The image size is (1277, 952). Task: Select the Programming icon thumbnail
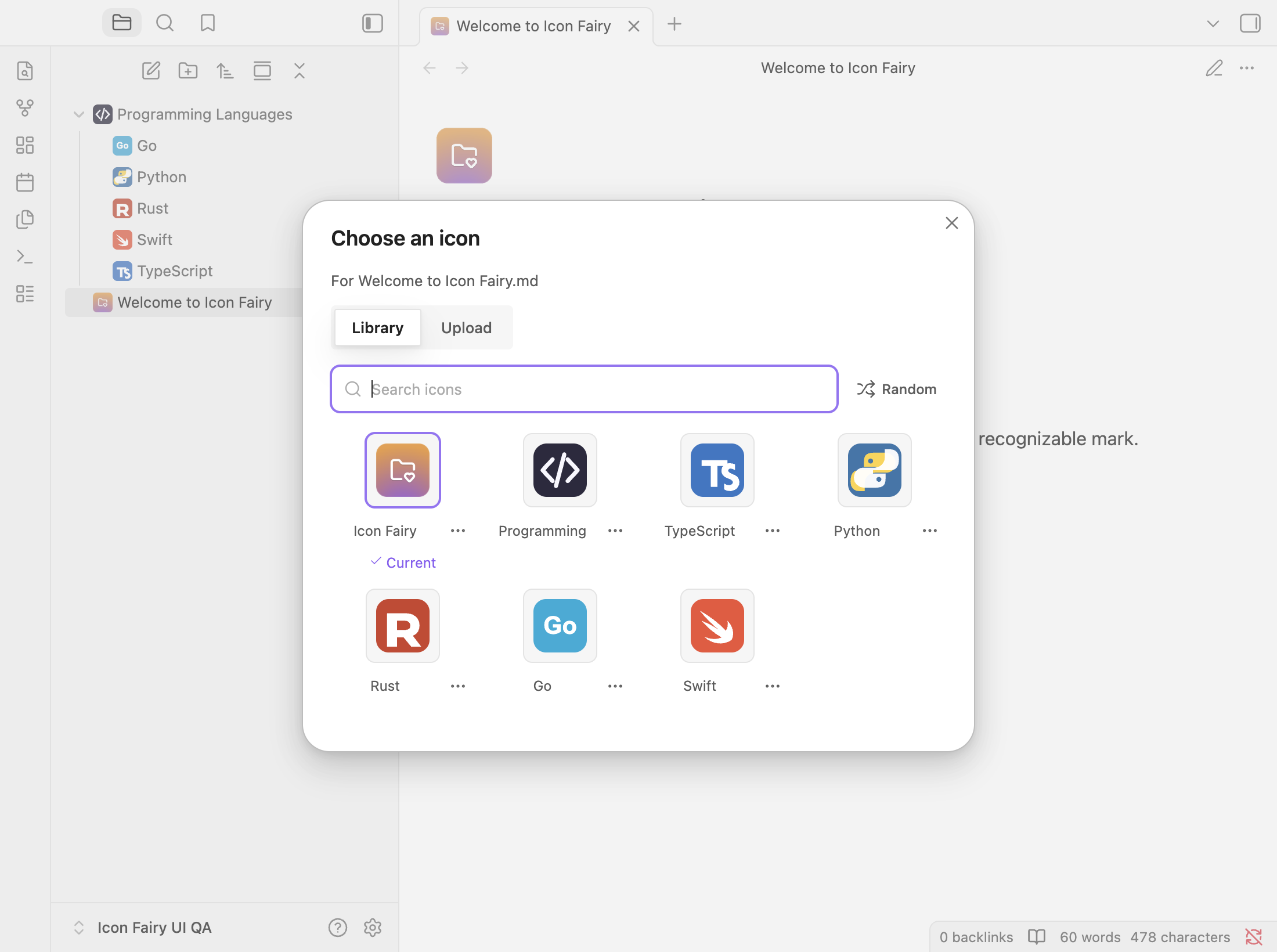click(560, 470)
